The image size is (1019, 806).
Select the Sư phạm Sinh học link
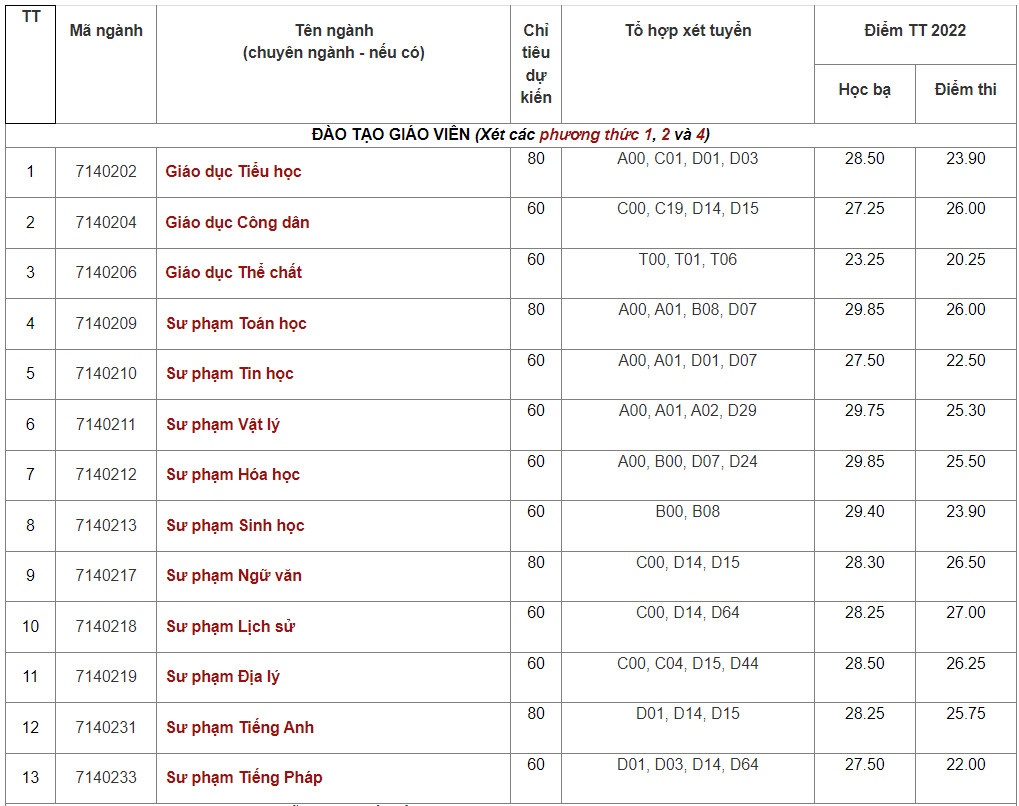coord(235,526)
